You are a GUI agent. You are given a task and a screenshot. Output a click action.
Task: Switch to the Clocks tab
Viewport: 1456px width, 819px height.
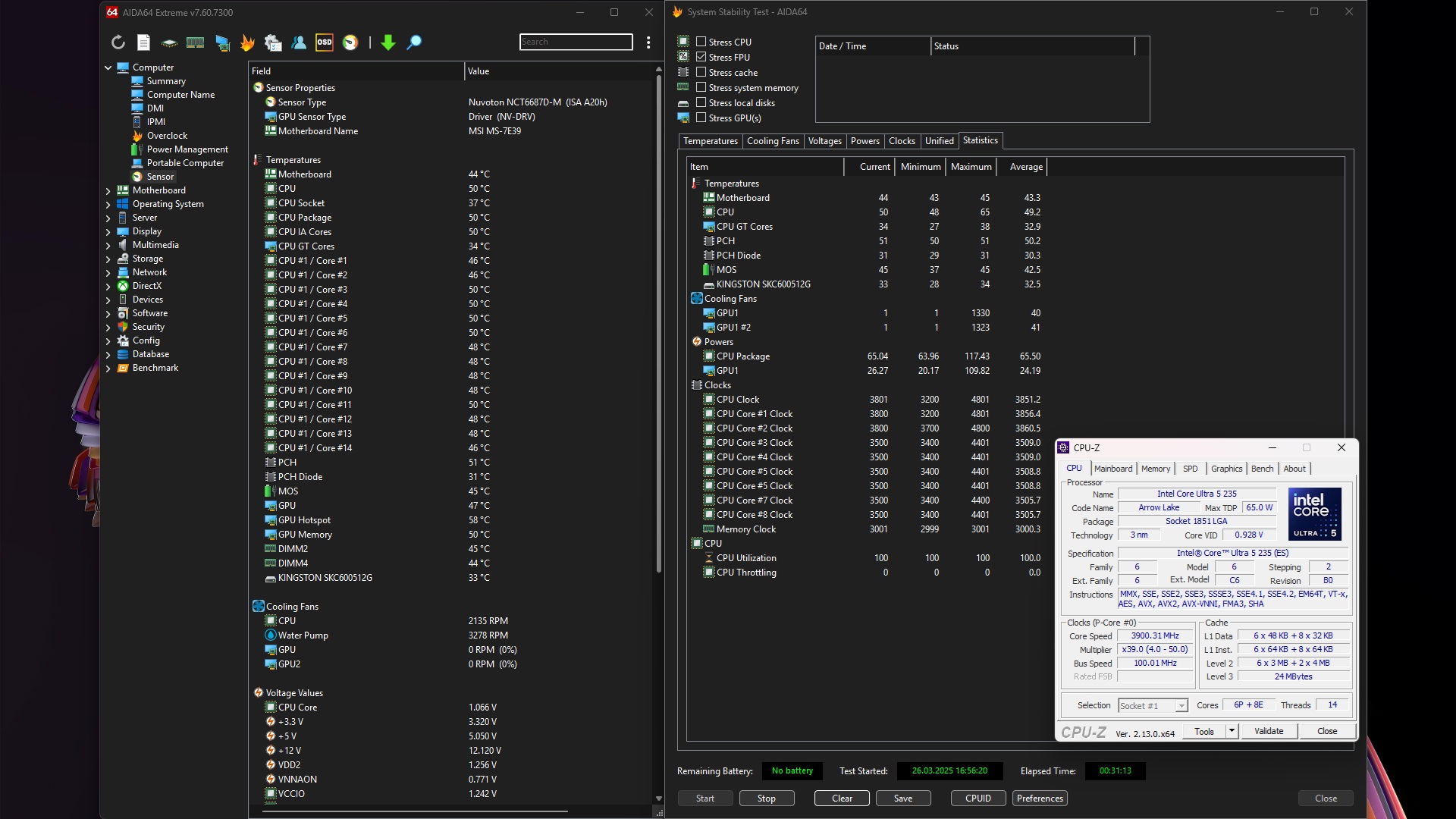coord(902,141)
